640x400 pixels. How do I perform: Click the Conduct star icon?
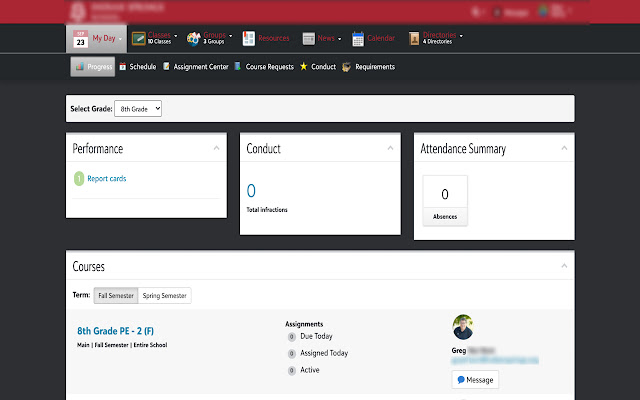(x=303, y=66)
